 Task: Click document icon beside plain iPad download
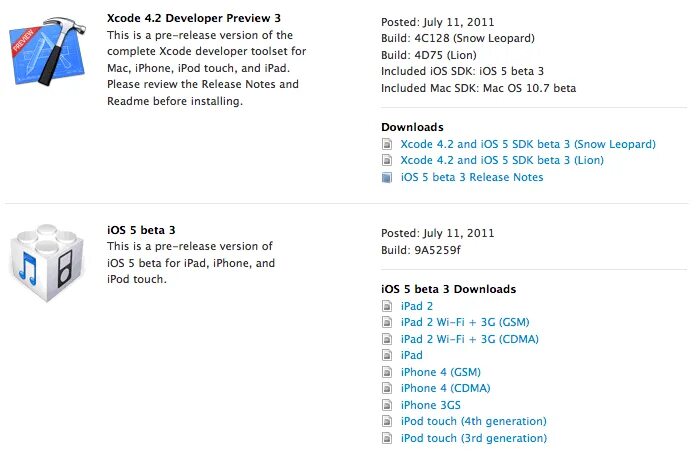pyautogui.click(x=387, y=355)
